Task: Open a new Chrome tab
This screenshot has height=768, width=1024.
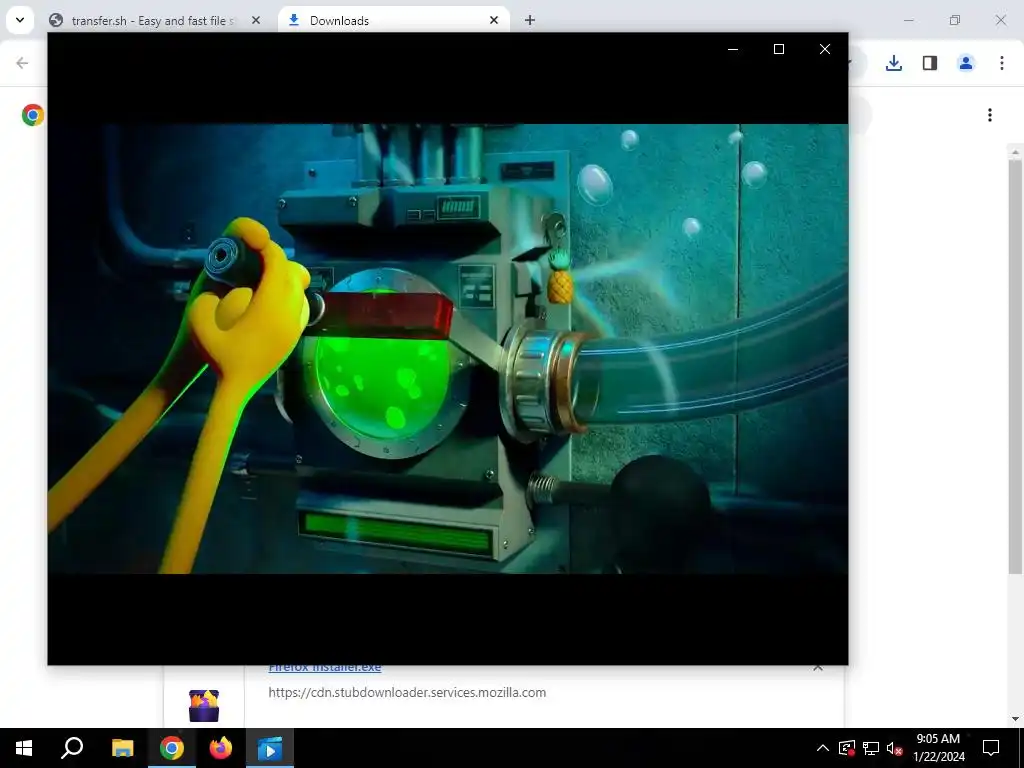Action: (x=530, y=20)
